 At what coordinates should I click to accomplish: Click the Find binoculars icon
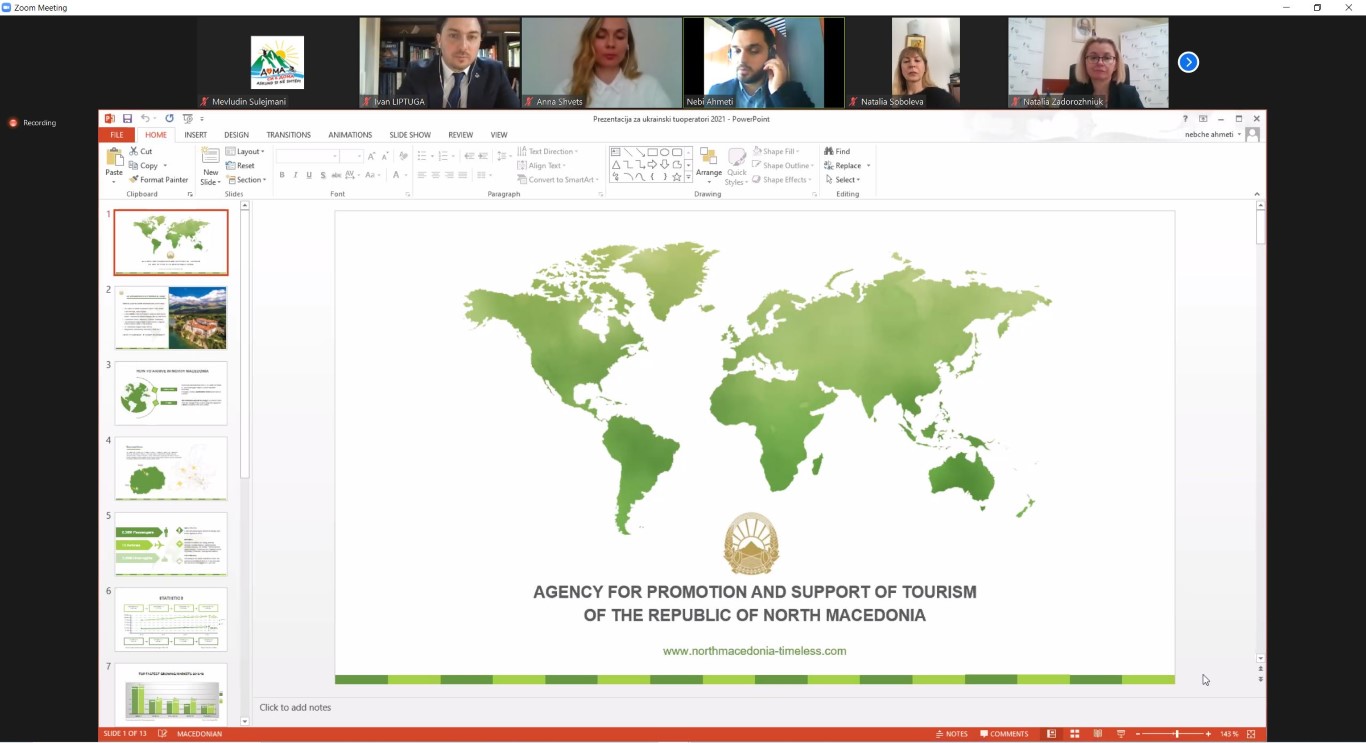829,152
